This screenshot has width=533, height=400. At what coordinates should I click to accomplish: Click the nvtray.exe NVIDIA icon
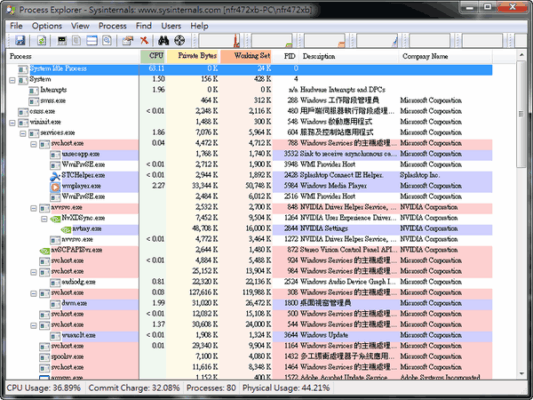point(66,229)
